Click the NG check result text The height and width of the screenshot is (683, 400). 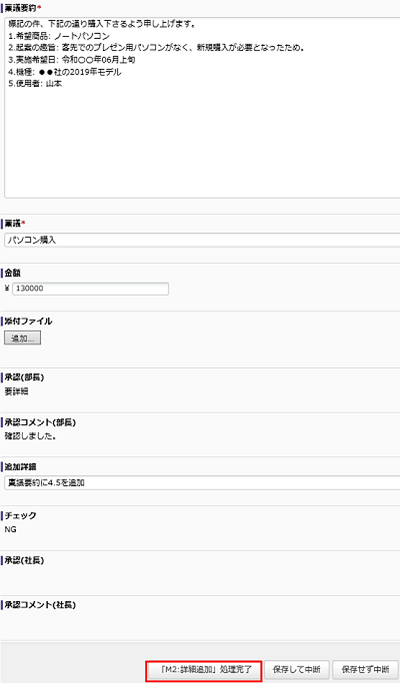[x=10, y=529]
